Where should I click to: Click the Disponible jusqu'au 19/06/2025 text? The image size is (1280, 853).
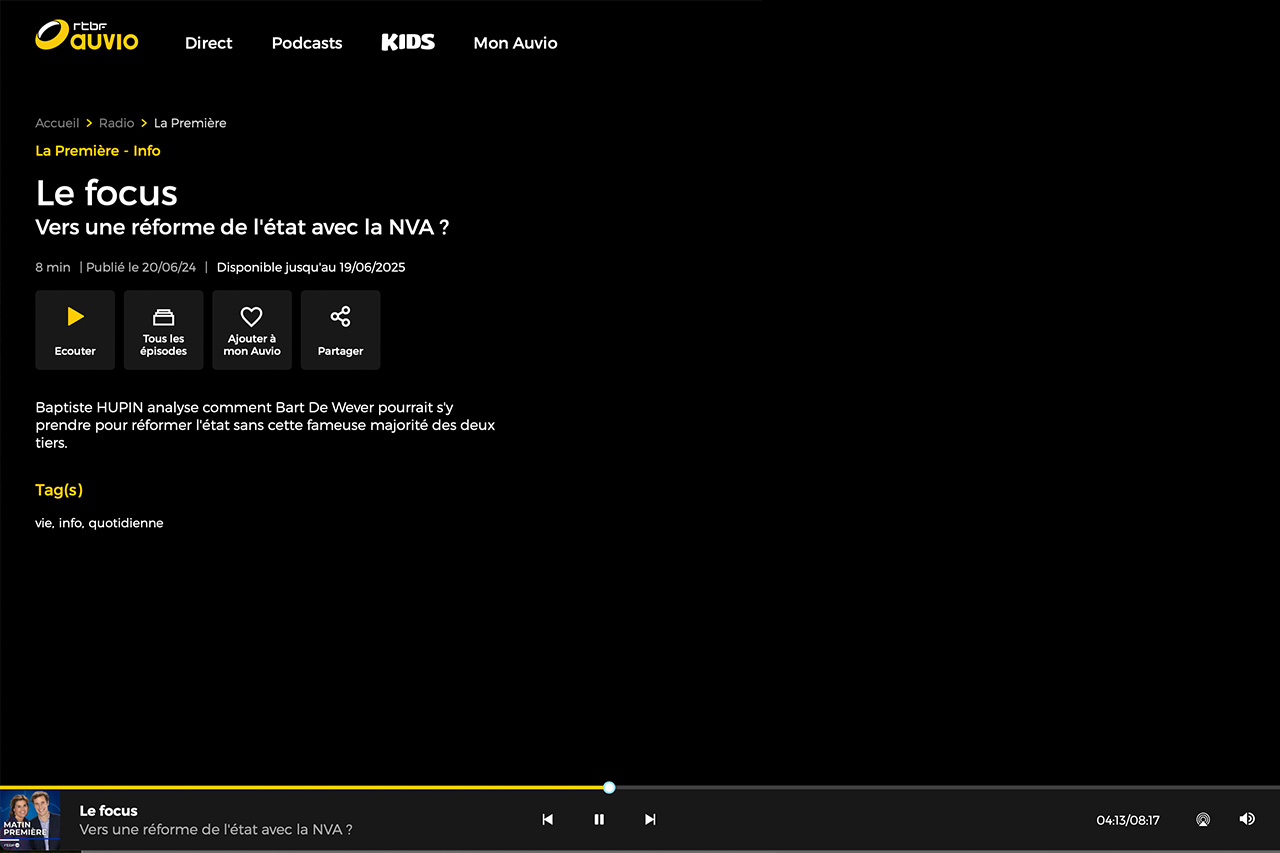coord(311,267)
